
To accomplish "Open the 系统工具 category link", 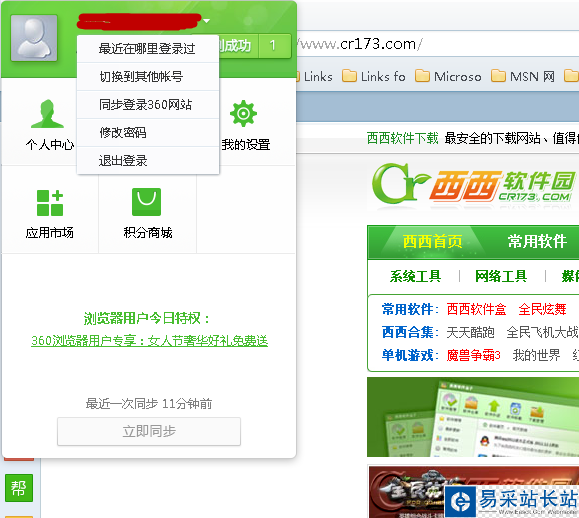I will (415, 276).
